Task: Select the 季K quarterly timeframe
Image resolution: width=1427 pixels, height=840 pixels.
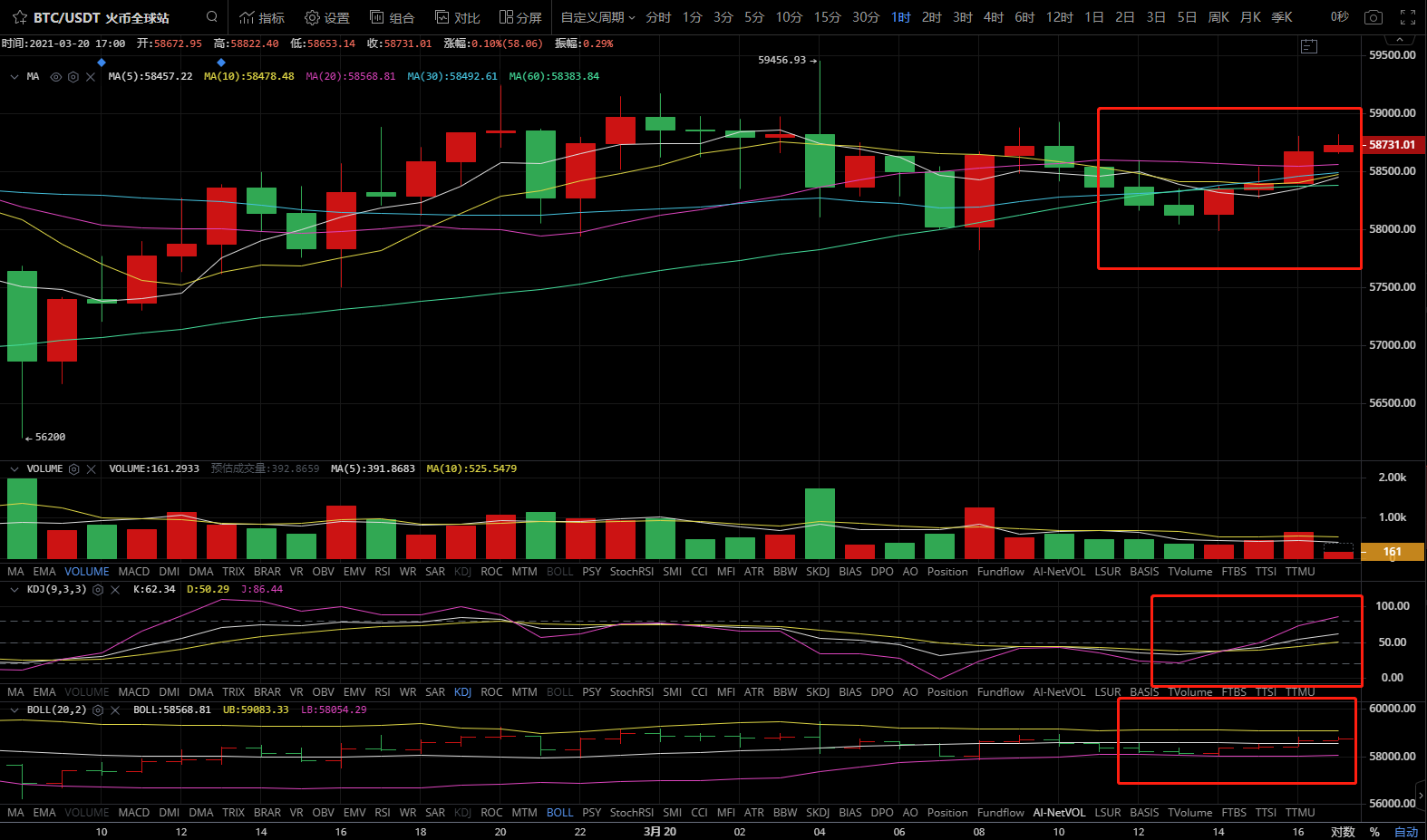Action: click(1282, 17)
